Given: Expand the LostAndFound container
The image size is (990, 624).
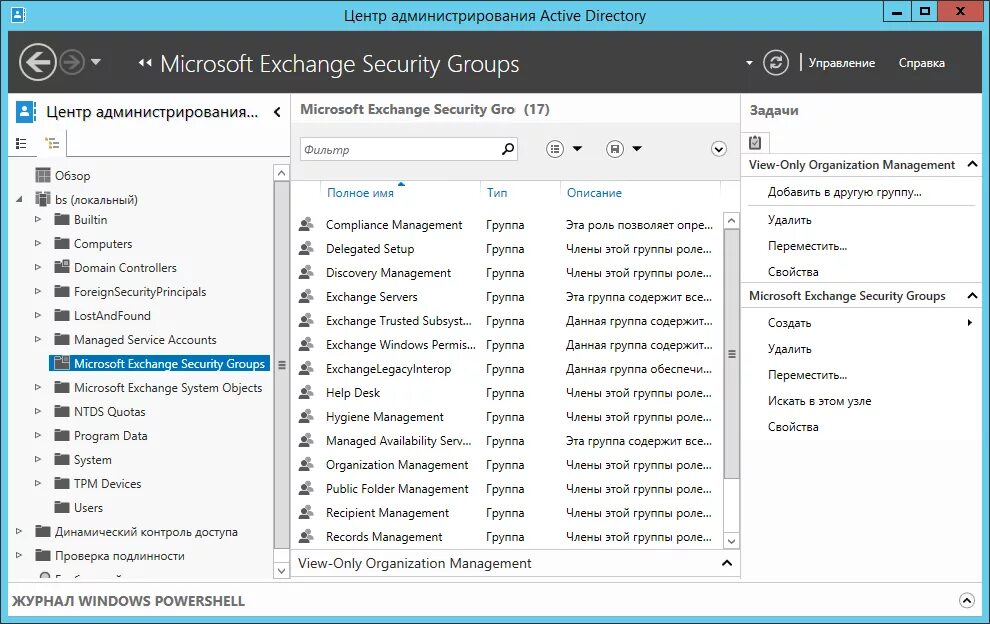Looking at the screenshot, I should pyautogui.click(x=38, y=316).
